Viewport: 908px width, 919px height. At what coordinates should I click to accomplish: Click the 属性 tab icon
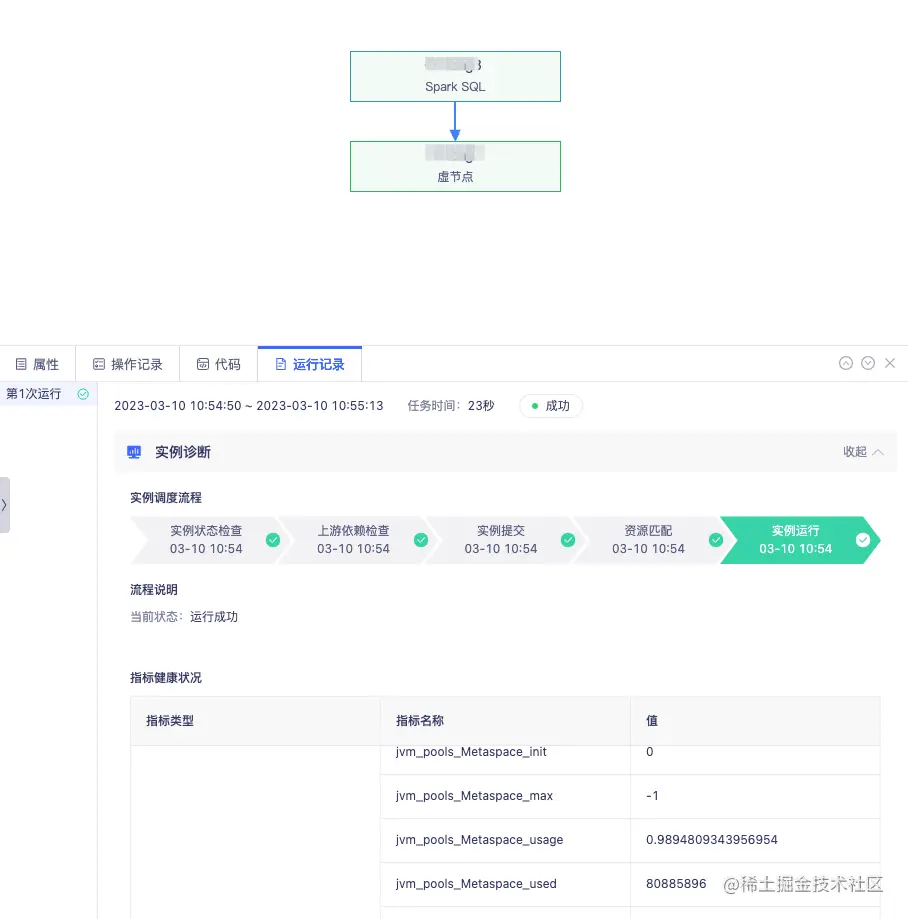point(21,365)
